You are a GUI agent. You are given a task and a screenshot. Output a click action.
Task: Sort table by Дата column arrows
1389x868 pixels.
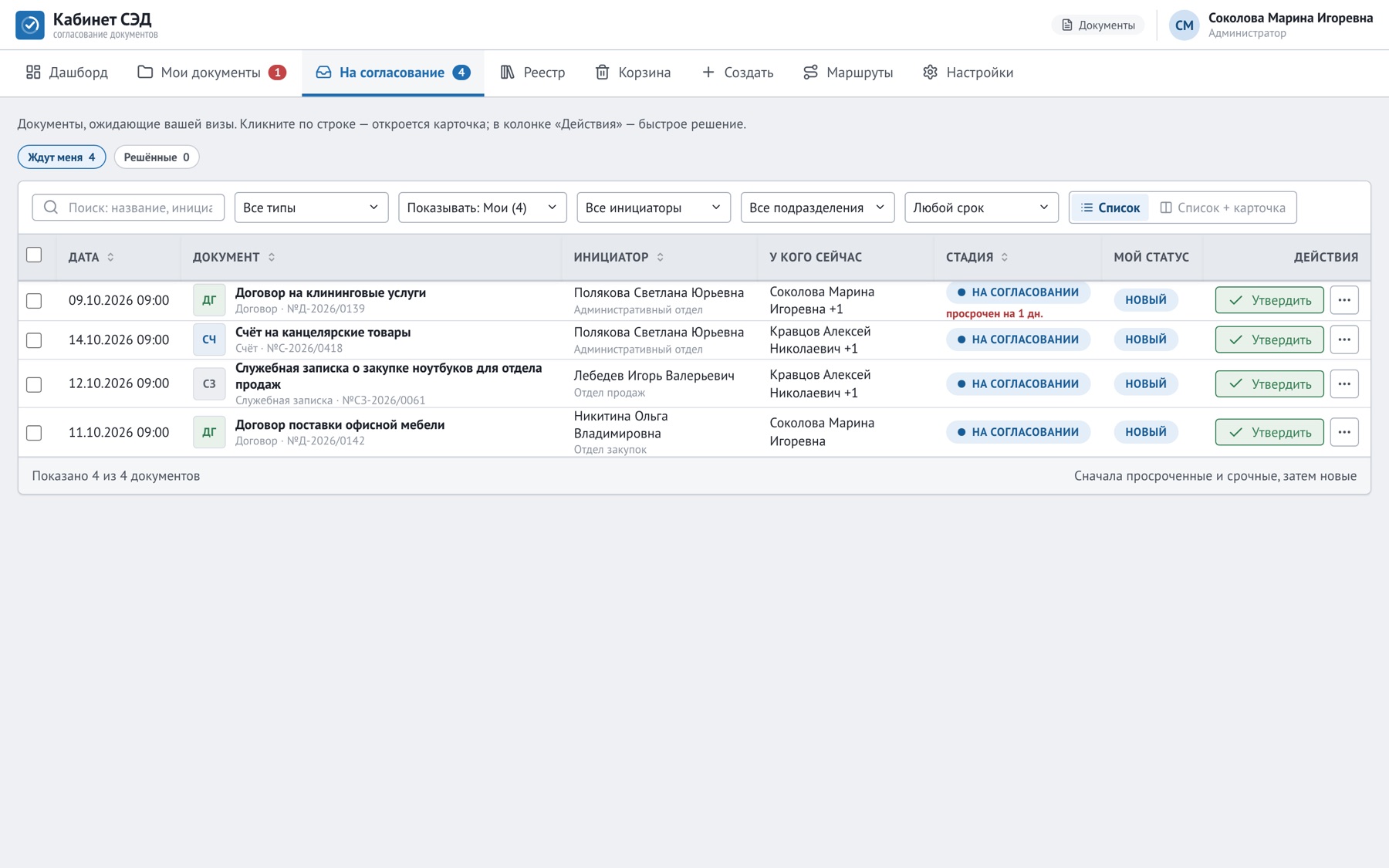click(110, 258)
